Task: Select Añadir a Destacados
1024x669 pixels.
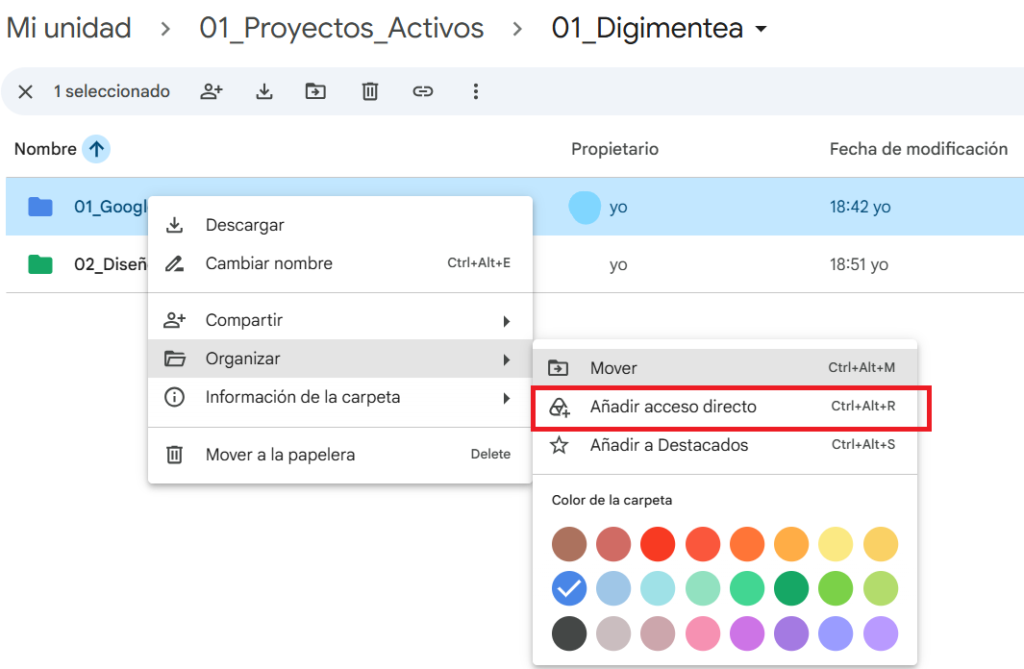Action: 725,445
